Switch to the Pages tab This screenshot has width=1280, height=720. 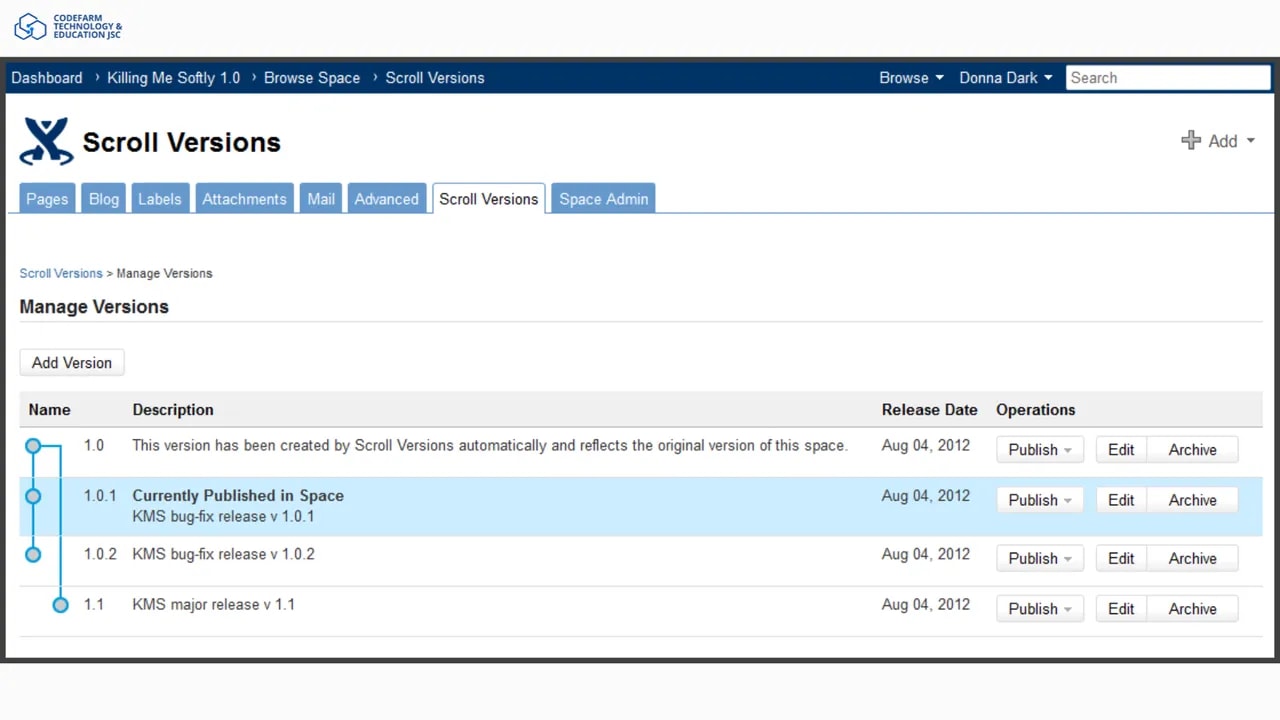(47, 199)
